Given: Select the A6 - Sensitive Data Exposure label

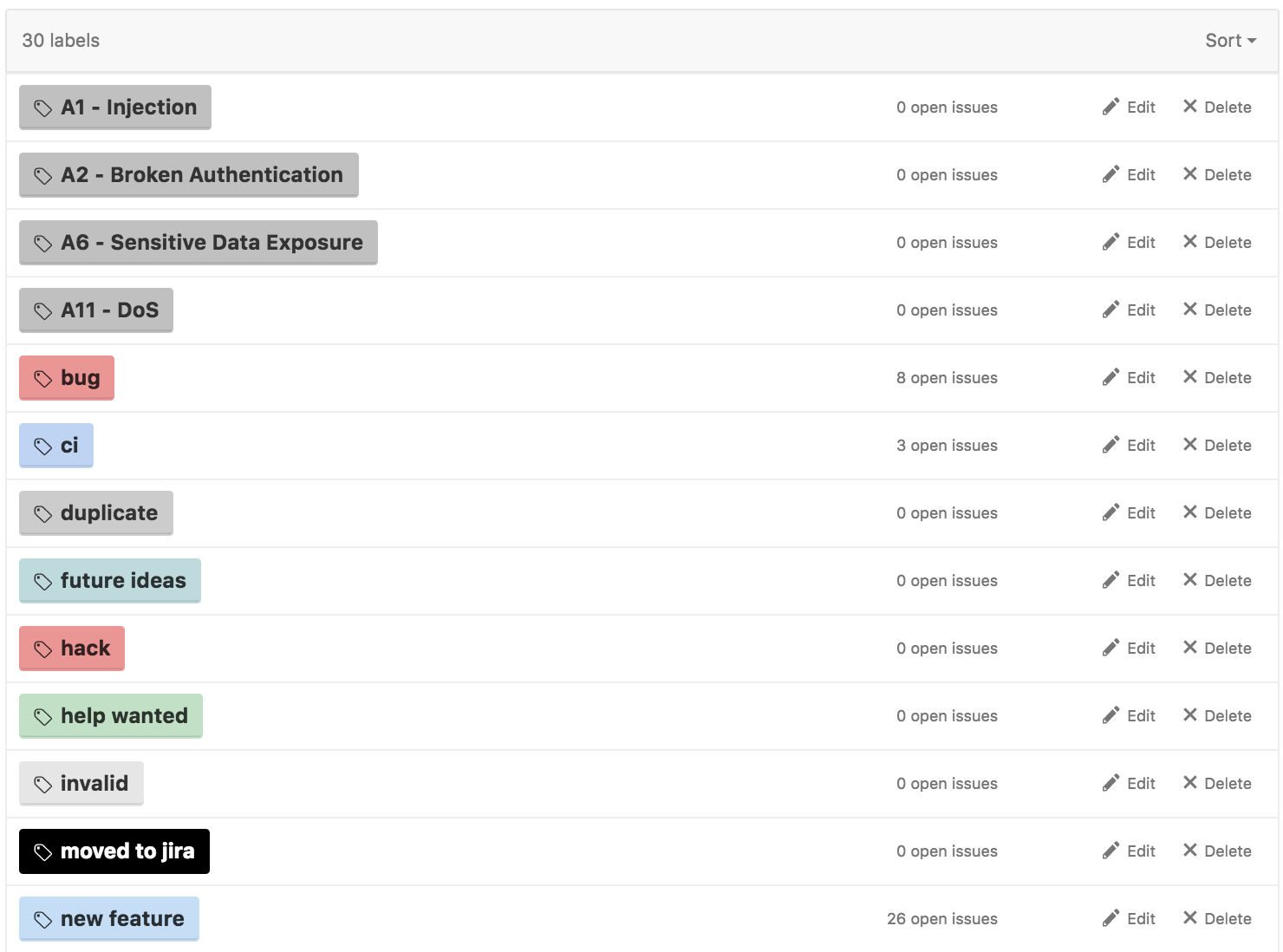Looking at the screenshot, I should click(199, 243).
